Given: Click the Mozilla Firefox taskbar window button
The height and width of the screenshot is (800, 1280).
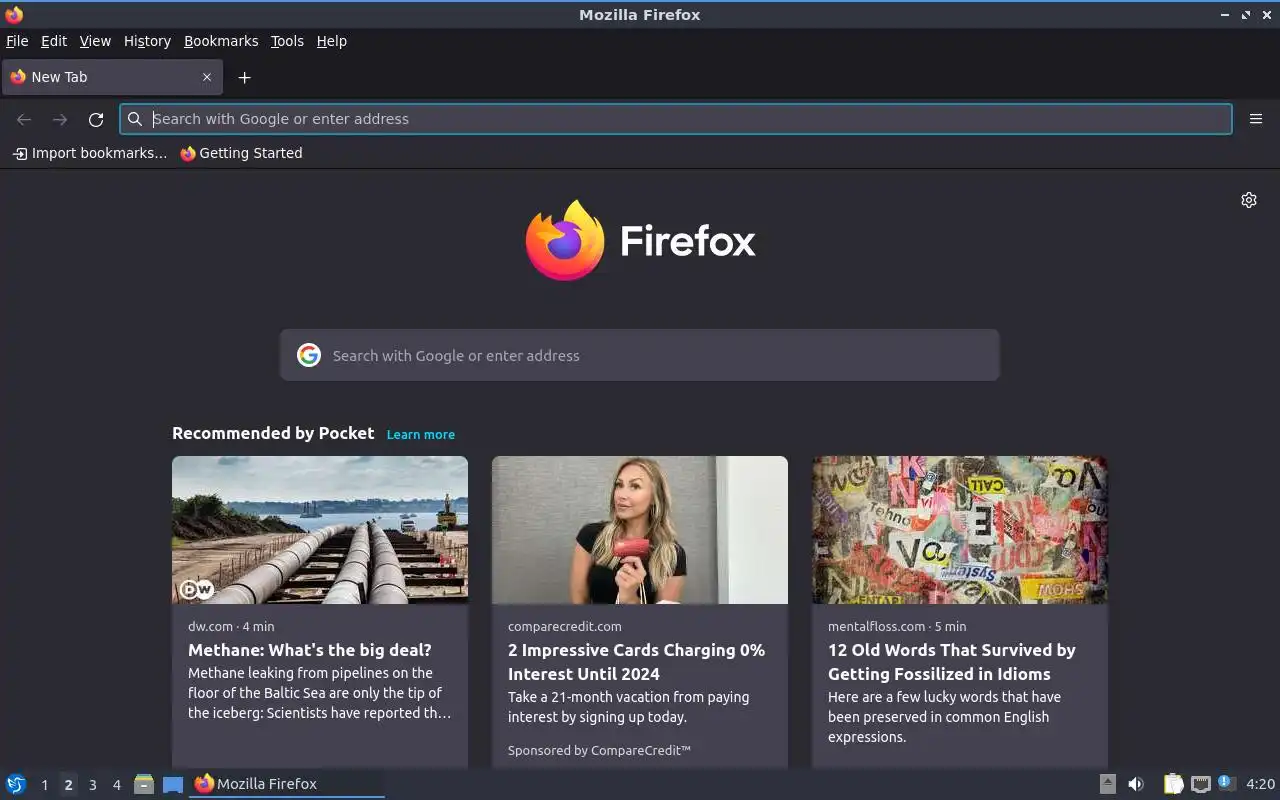Looking at the screenshot, I should point(287,784).
